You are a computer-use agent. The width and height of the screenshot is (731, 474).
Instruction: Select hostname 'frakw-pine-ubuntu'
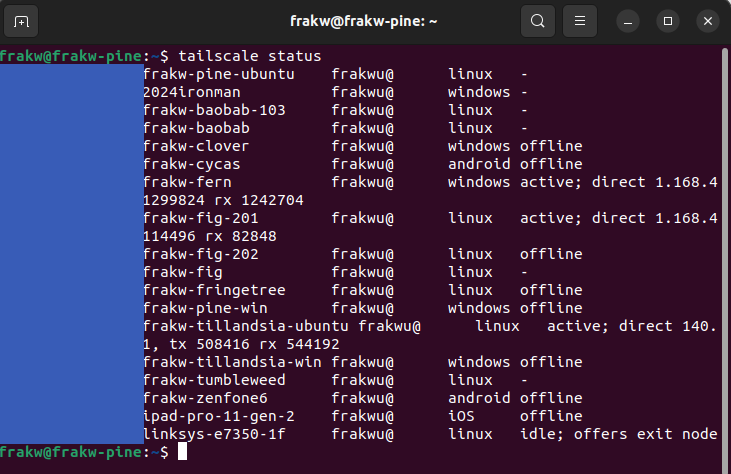[x=219, y=74]
